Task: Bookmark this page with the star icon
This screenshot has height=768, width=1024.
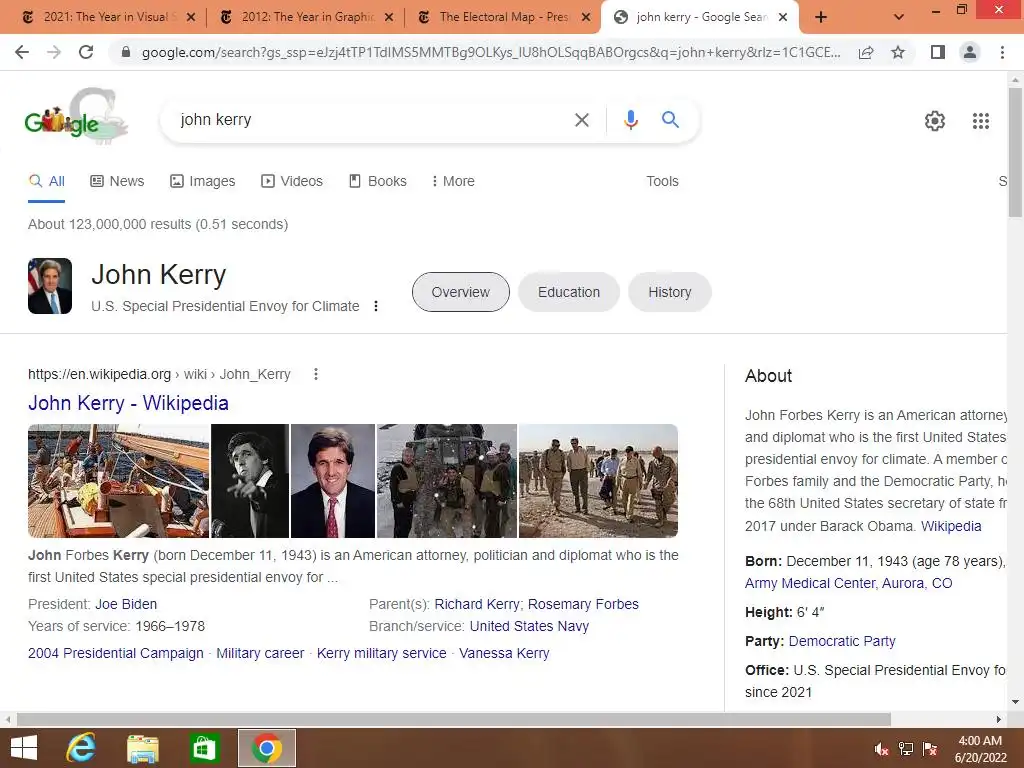Action: pyautogui.click(x=898, y=52)
